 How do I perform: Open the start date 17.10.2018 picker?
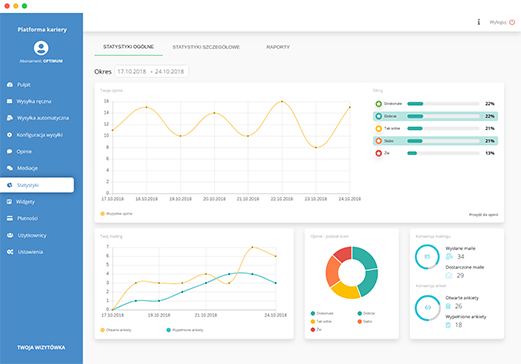[x=132, y=71]
